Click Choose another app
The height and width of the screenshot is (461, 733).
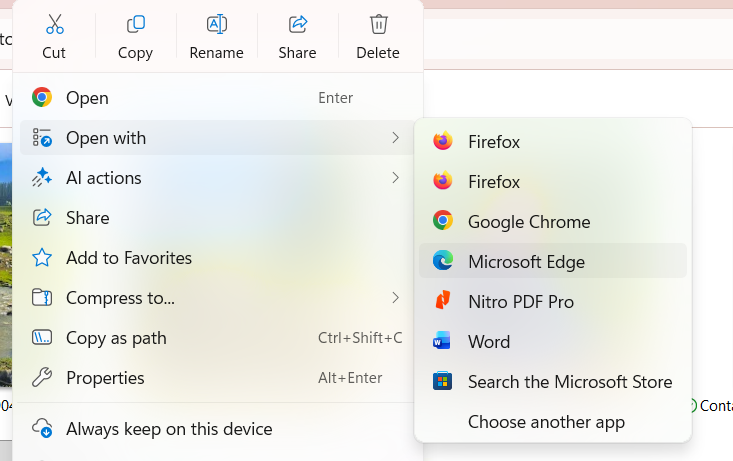546,422
